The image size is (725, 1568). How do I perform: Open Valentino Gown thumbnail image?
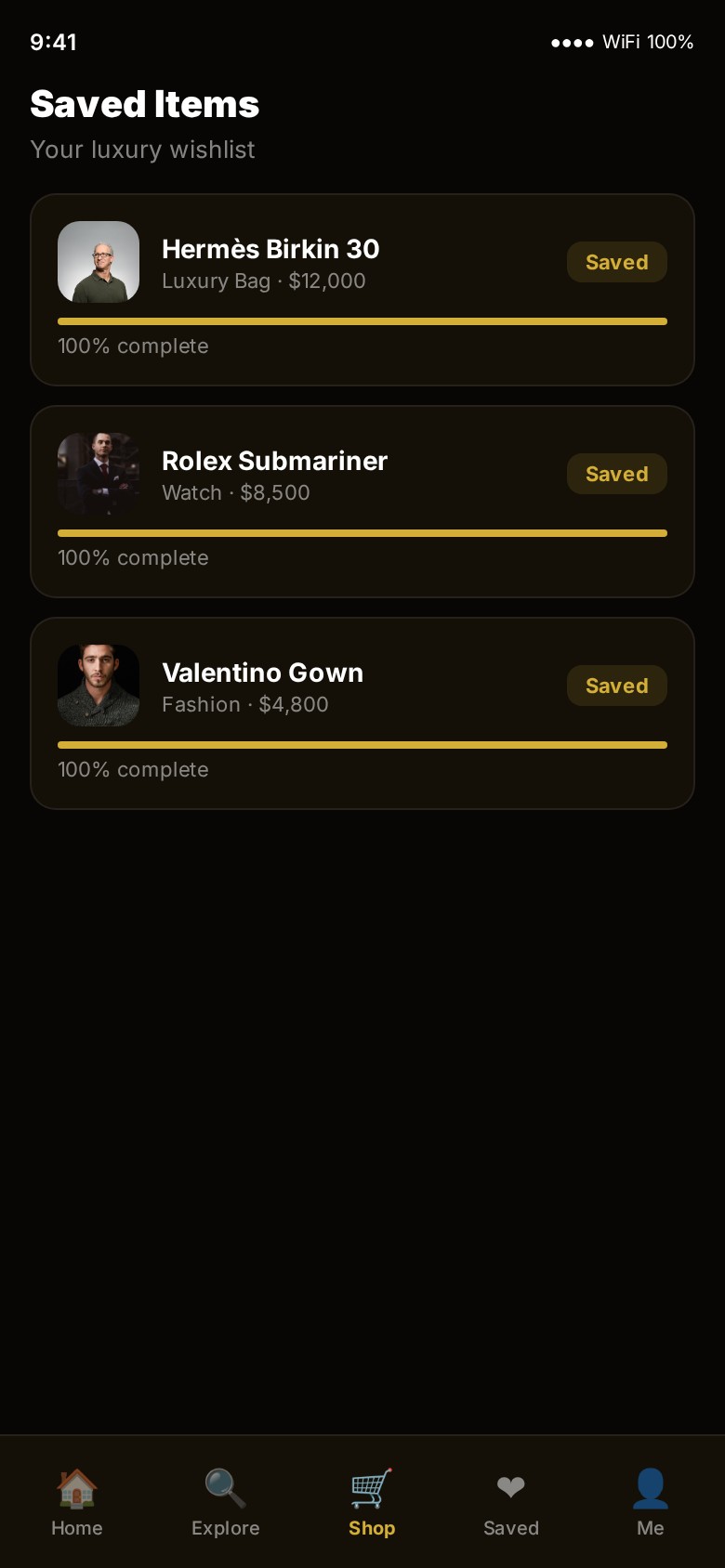point(99,686)
